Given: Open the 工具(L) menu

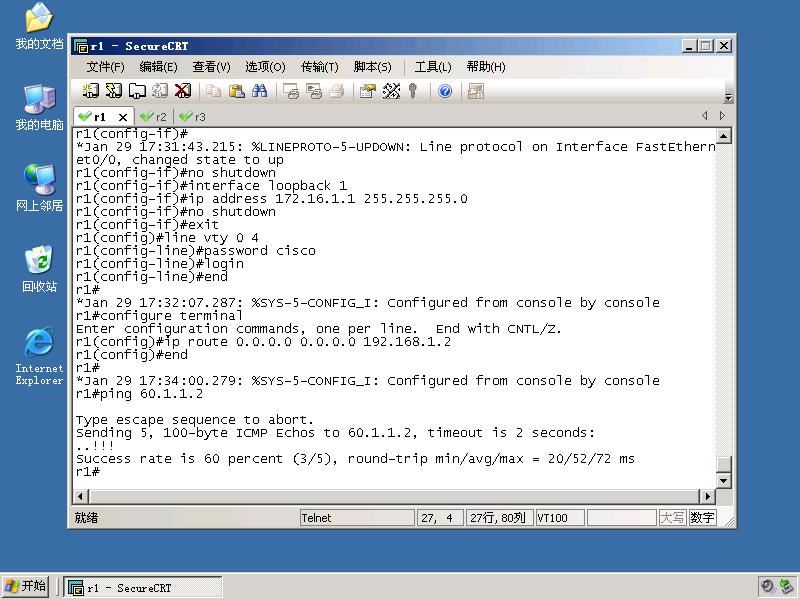Looking at the screenshot, I should tap(433, 67).
